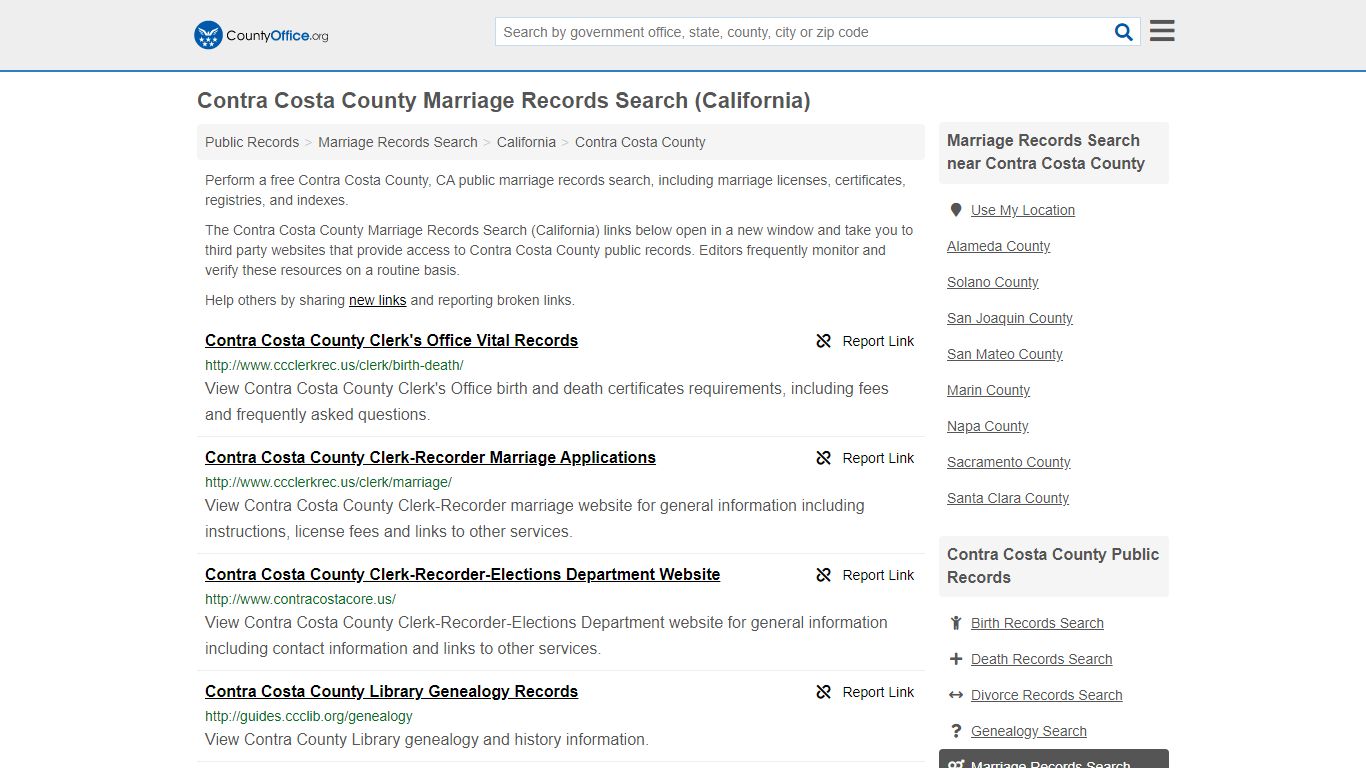Open Divorce Records Search link

1046,695
